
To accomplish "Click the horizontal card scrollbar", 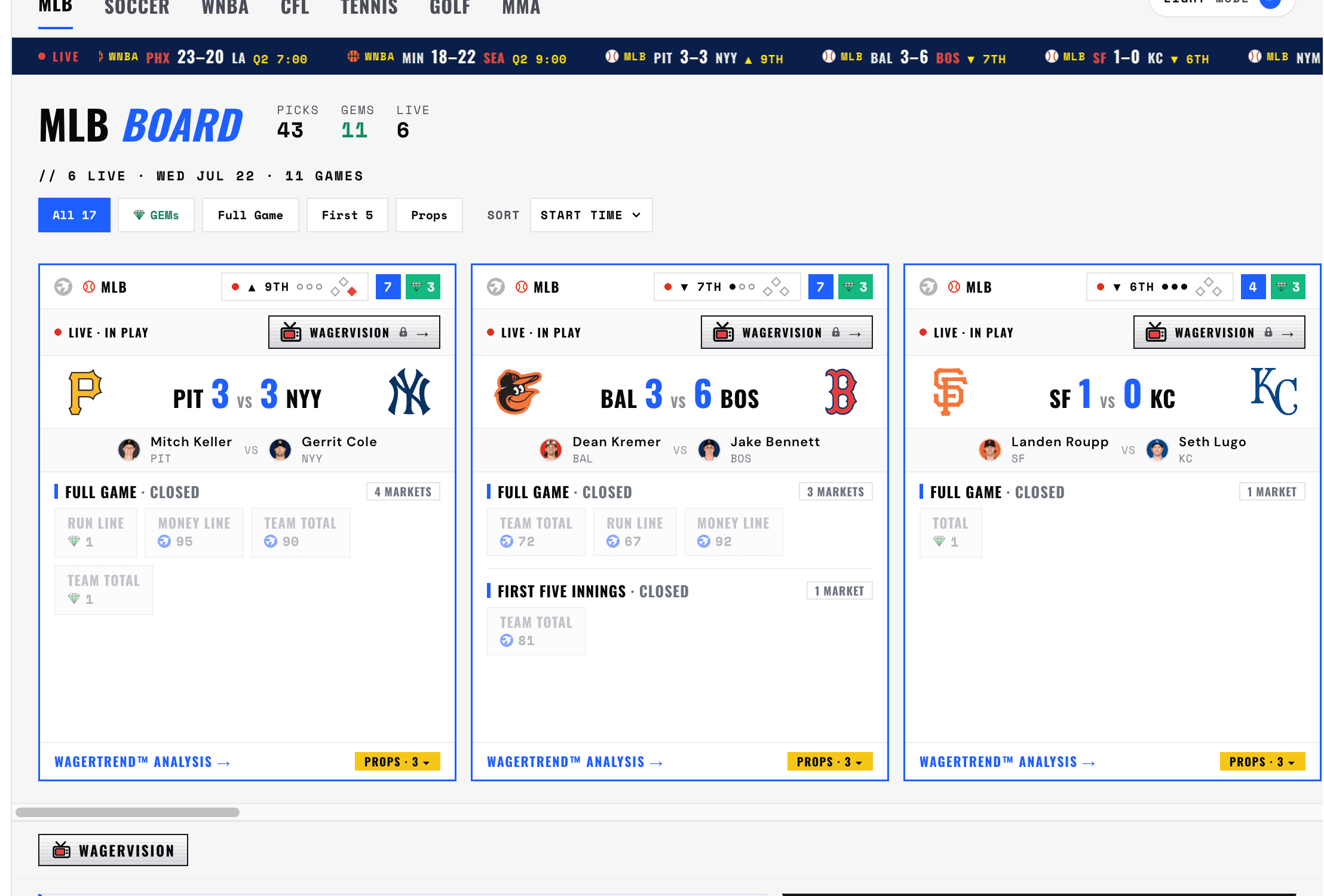I will [127, 812].
